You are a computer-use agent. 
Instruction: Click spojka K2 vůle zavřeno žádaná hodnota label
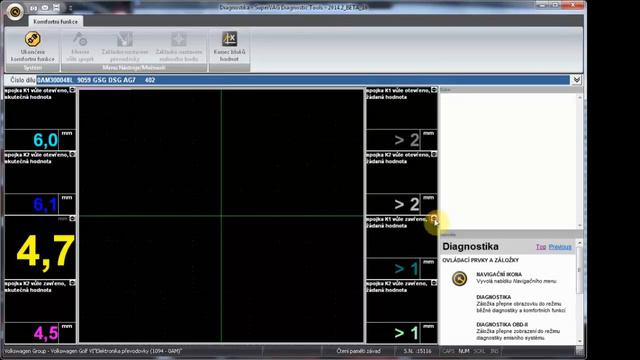pyautogui.click(x=398, y=287)
